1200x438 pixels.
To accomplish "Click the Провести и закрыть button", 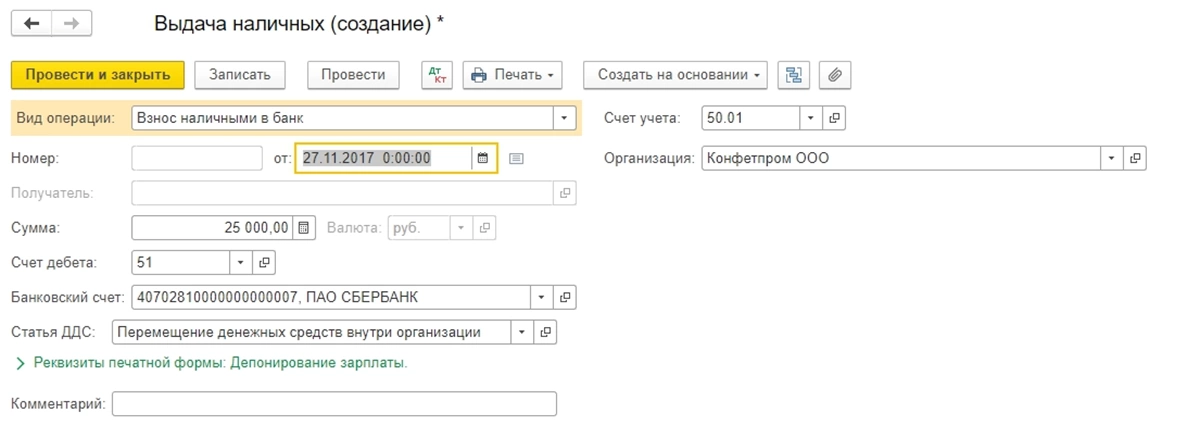I will [98, 75].
